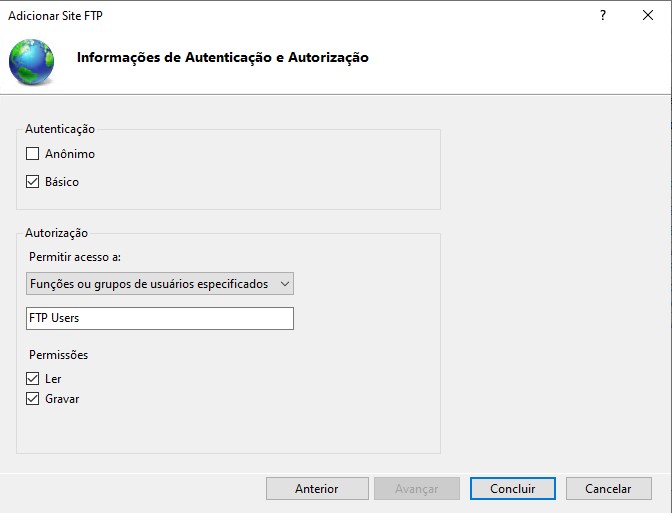
Task: Click the Permitir acesso a label
Action: (x=75, y=257)
